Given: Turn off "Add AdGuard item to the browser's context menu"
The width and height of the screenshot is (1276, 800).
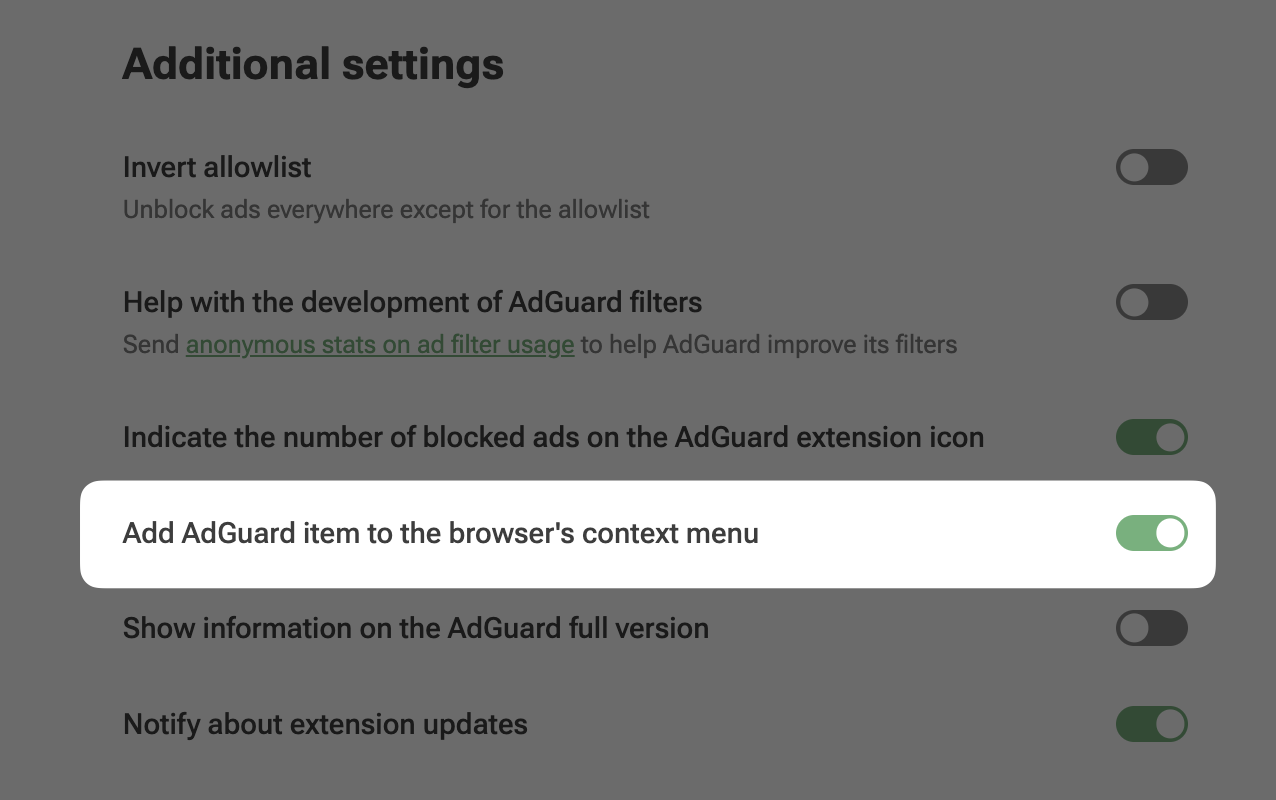Looking at the screenshot, I should [1151, 533].
